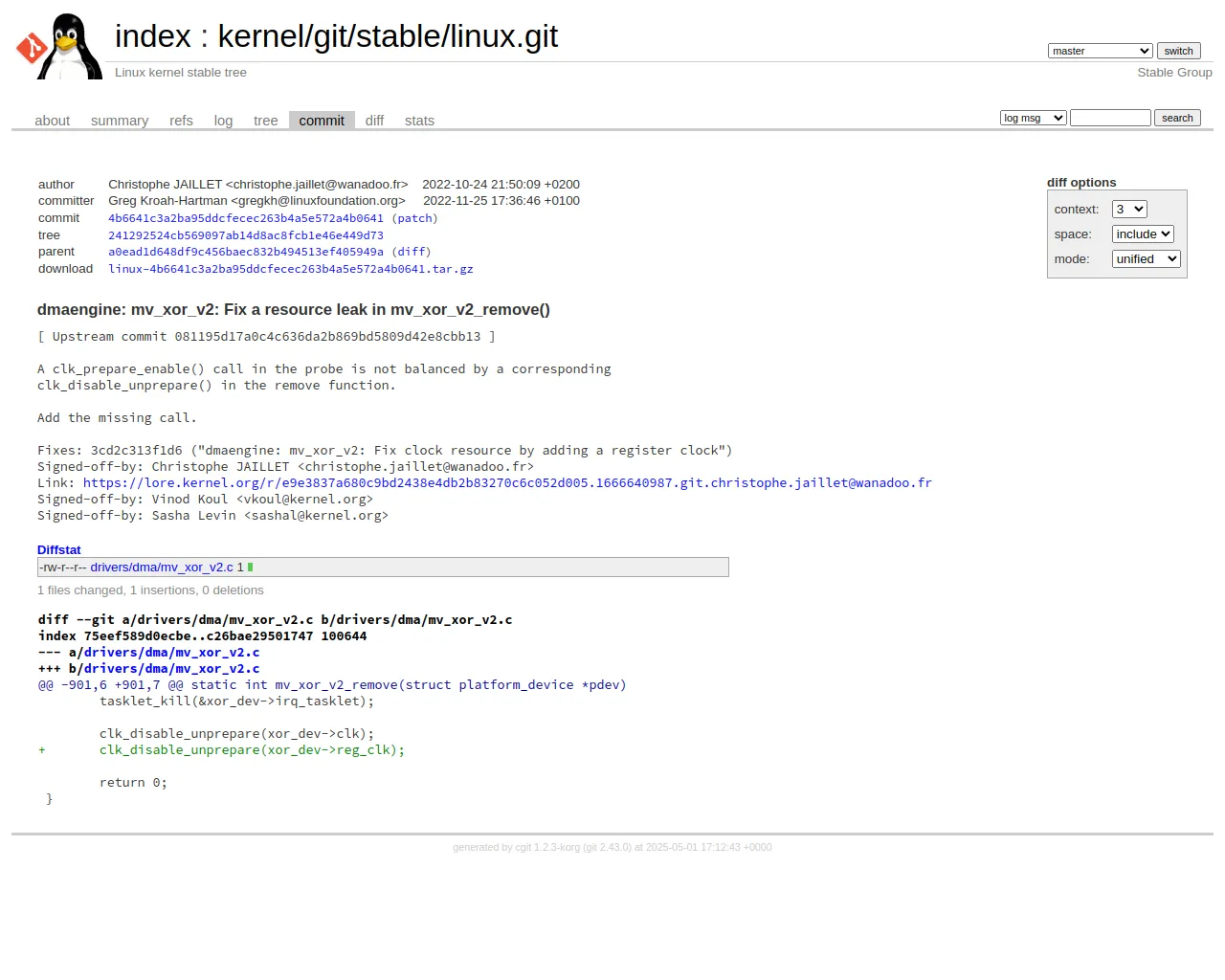This screenshot has height=980, width=1225.
Task: Open the lore.kernel.org link
Action: pyautogui.click(x=507, y=483)
